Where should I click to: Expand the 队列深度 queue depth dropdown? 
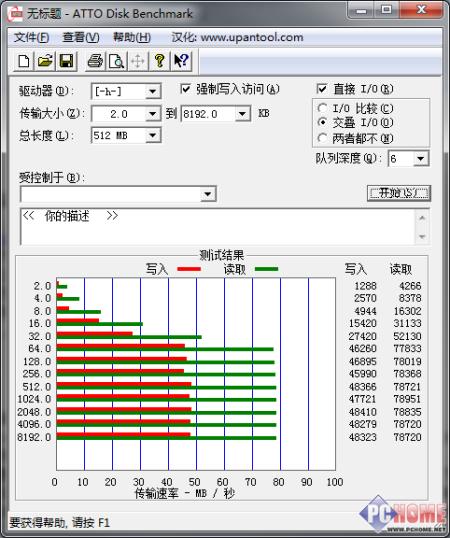point(421,159)
